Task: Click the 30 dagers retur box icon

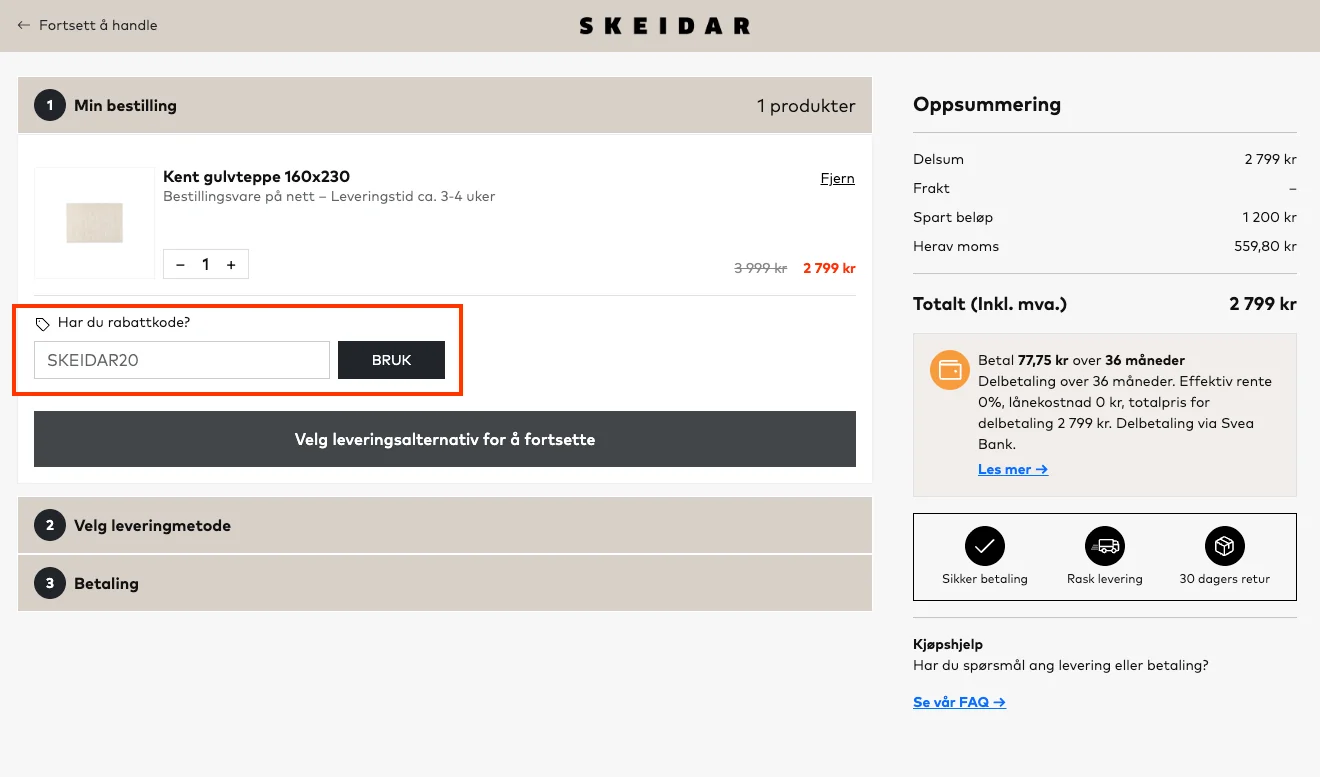Action: tap(1225, 546)
